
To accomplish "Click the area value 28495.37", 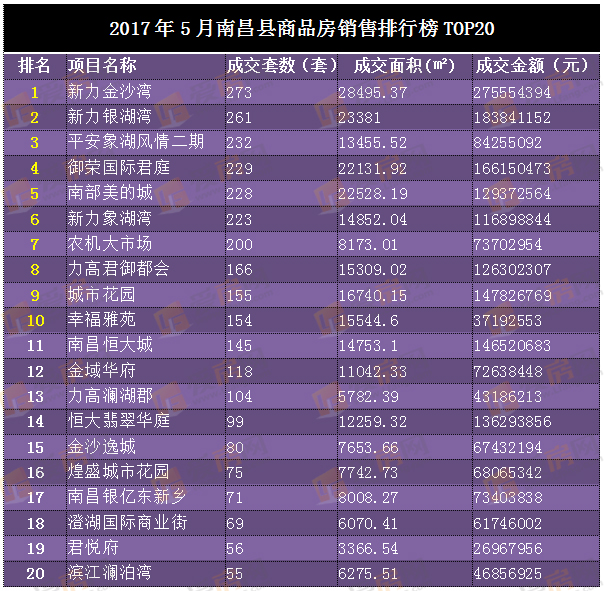I will (372, 93).
